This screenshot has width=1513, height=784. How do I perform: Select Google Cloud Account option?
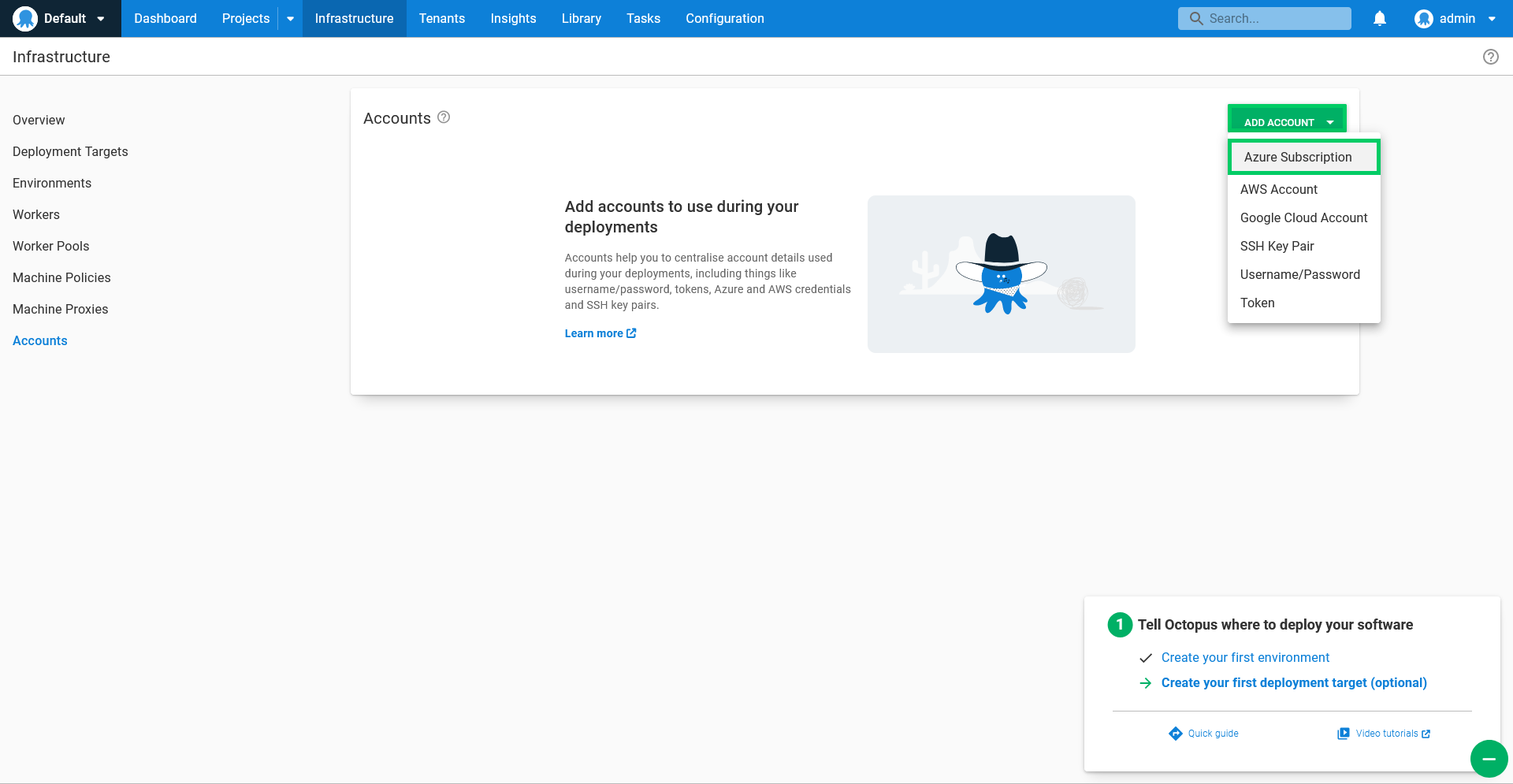(1303, 217)
